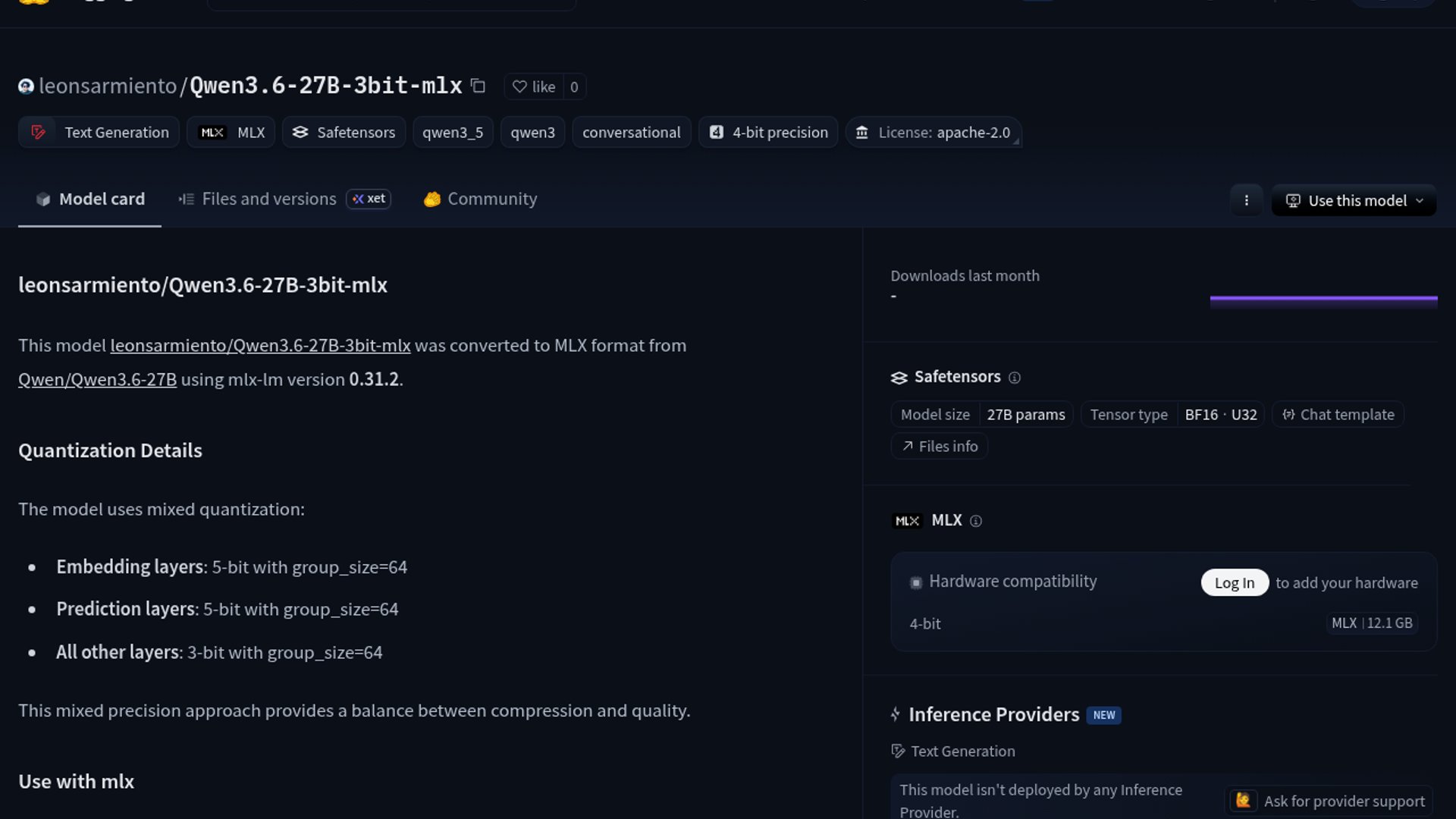Expand the License apache-2.0 tag

[x=934, y=132]
